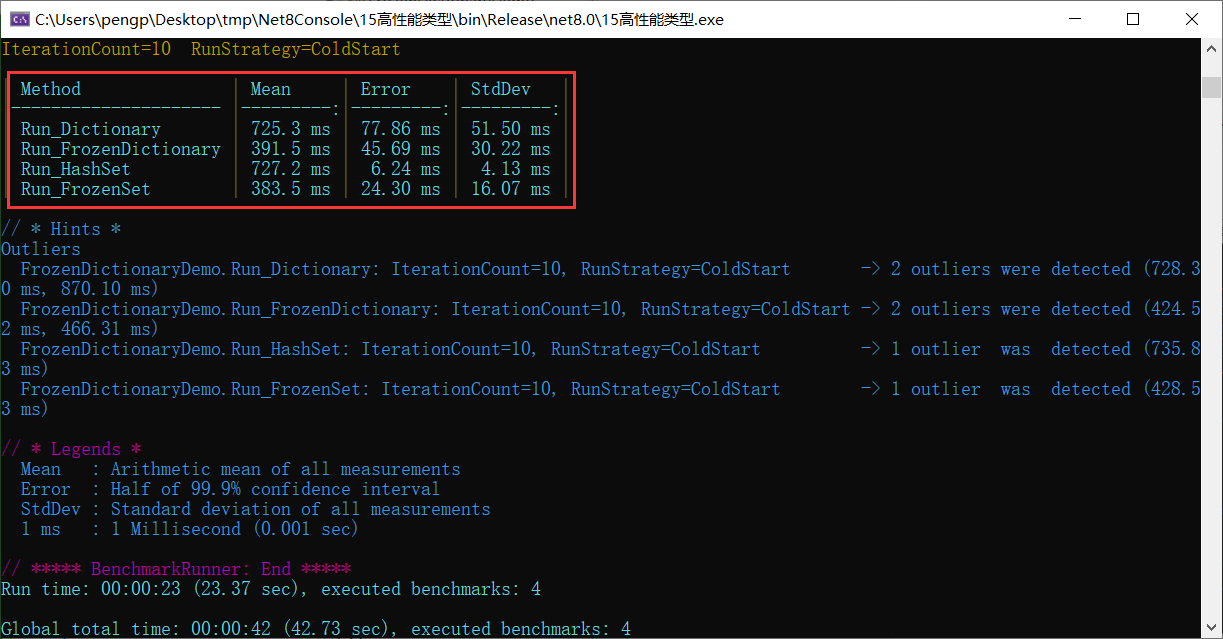Click the StdDev value "51.50 ms"
Viewport: 1223px width, 639px height.
coord(510,129)
